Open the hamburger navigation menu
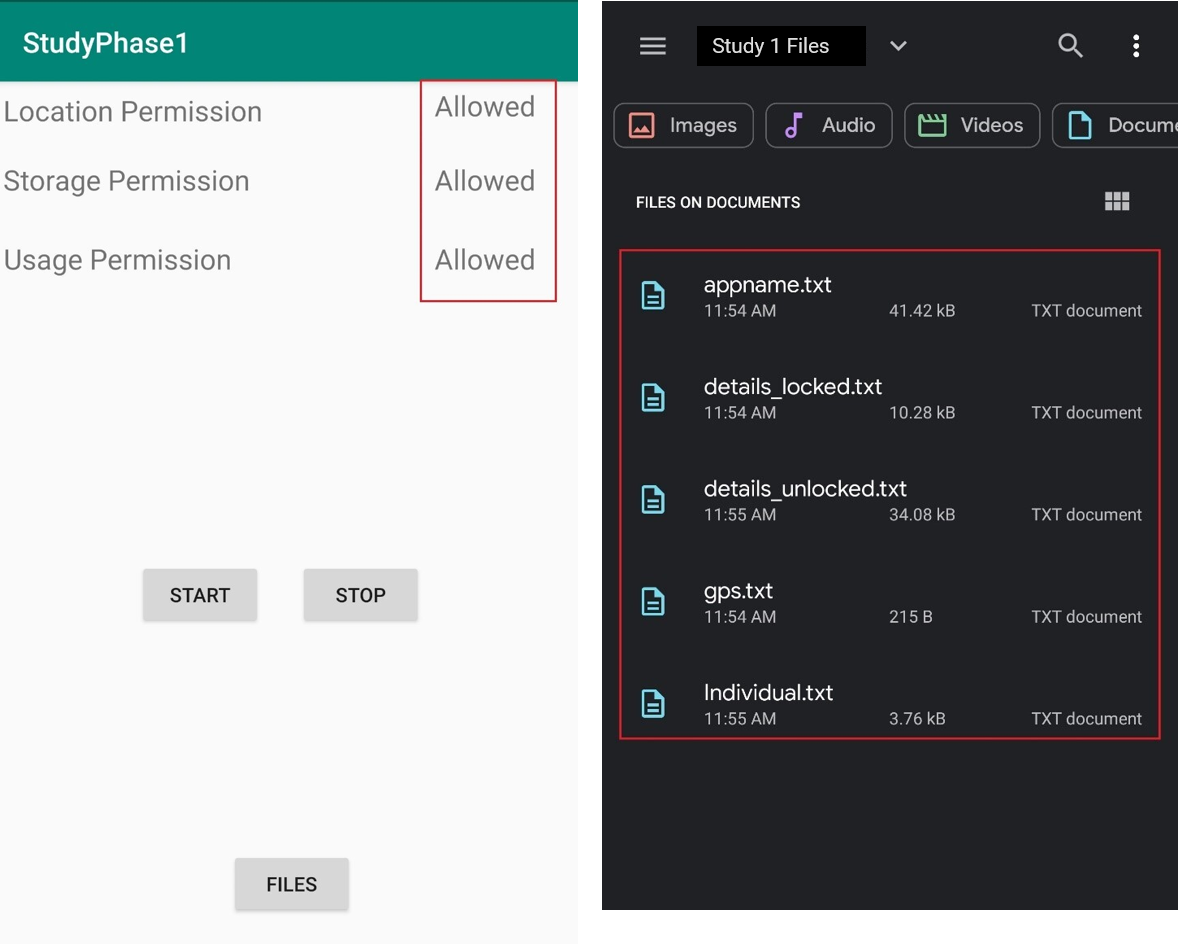 coord(652,46)
